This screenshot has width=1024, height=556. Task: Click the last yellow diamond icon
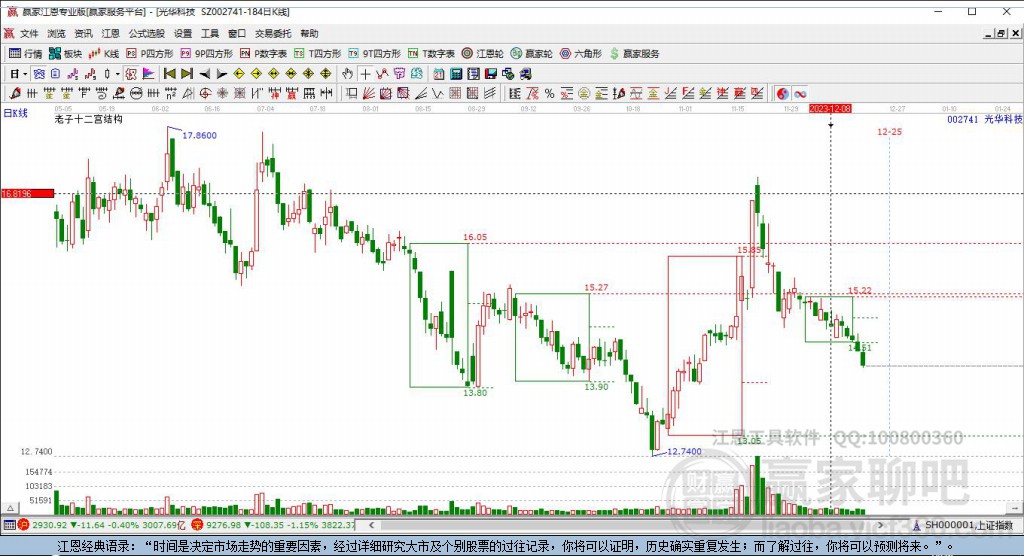click(x=325, y=74)
